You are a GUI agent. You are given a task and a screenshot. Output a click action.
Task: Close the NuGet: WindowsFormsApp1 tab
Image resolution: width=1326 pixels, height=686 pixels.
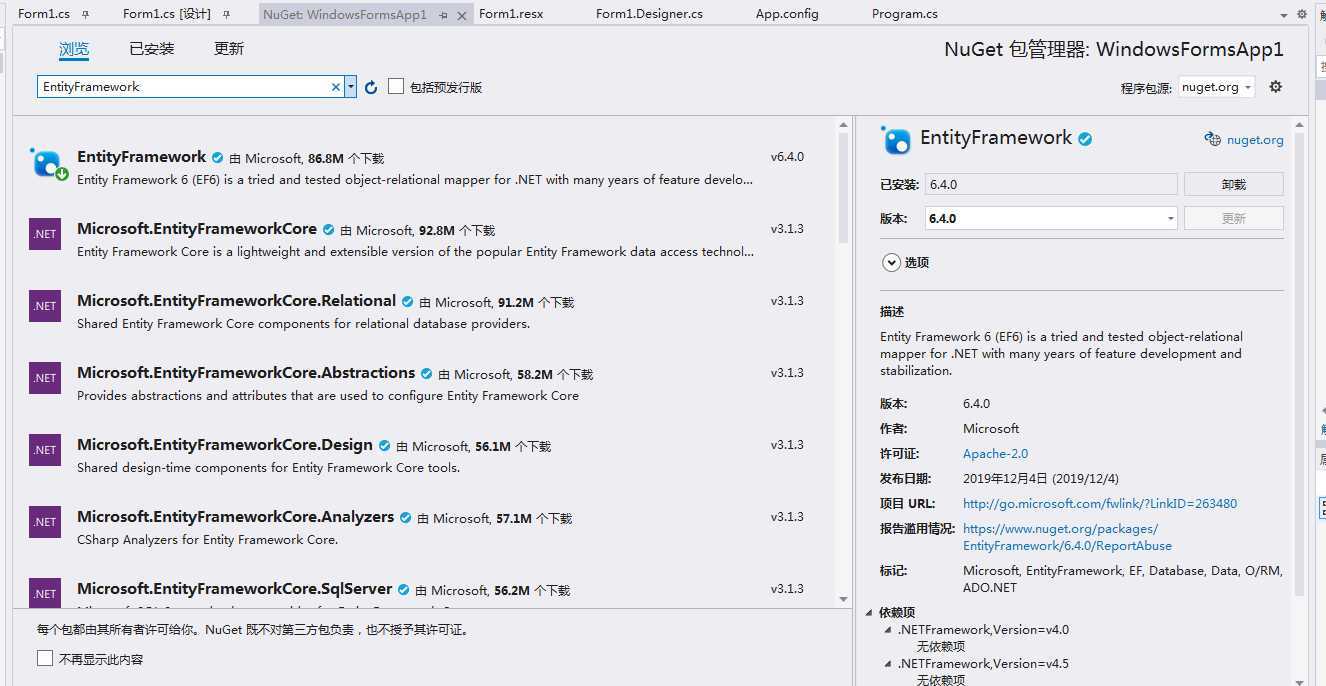coord(461,15)
